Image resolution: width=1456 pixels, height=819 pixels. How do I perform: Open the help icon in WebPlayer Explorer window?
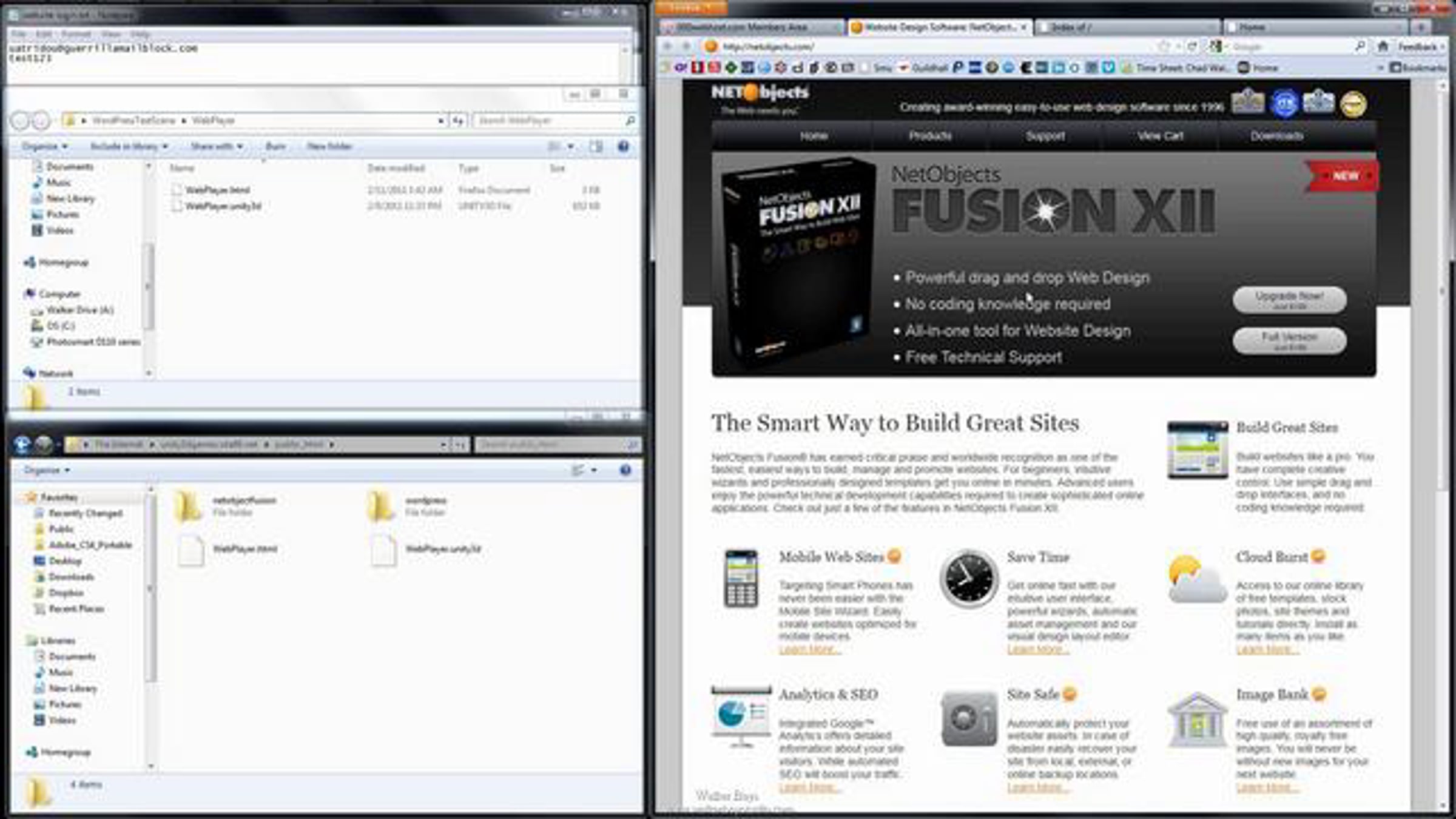click(623, 146)
